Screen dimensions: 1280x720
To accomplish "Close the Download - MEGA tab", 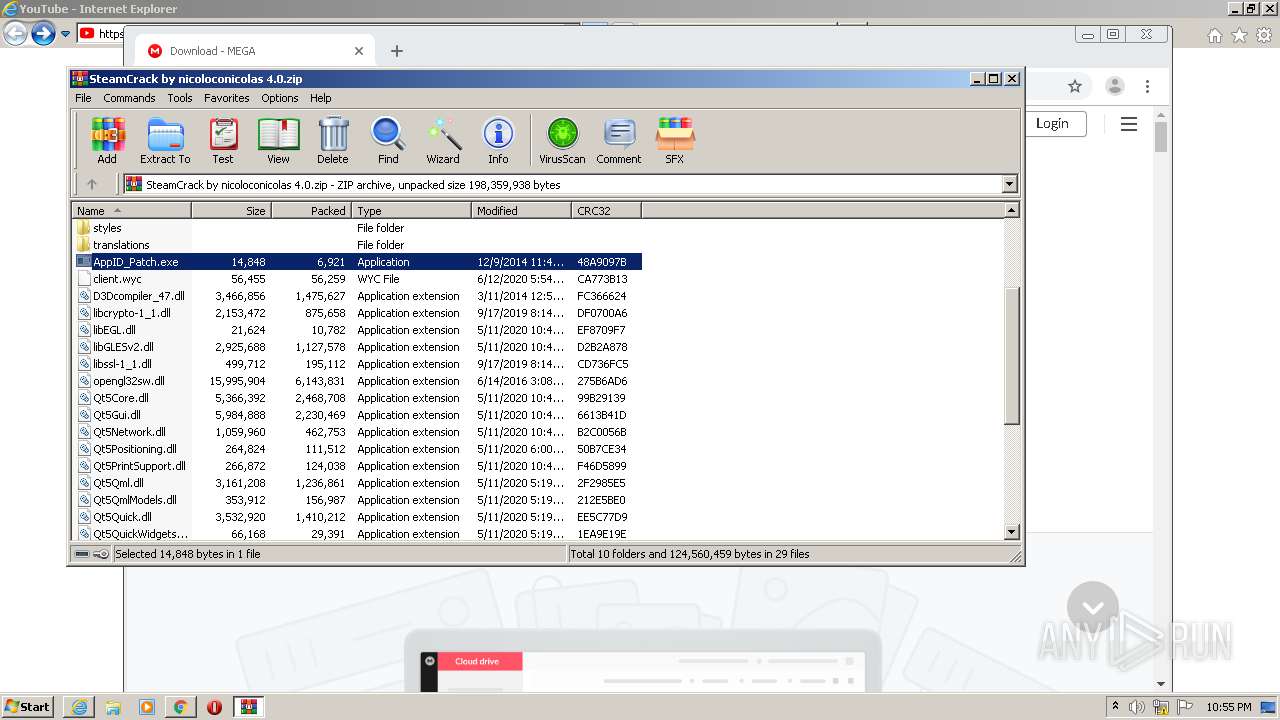I will click(359, 51).
